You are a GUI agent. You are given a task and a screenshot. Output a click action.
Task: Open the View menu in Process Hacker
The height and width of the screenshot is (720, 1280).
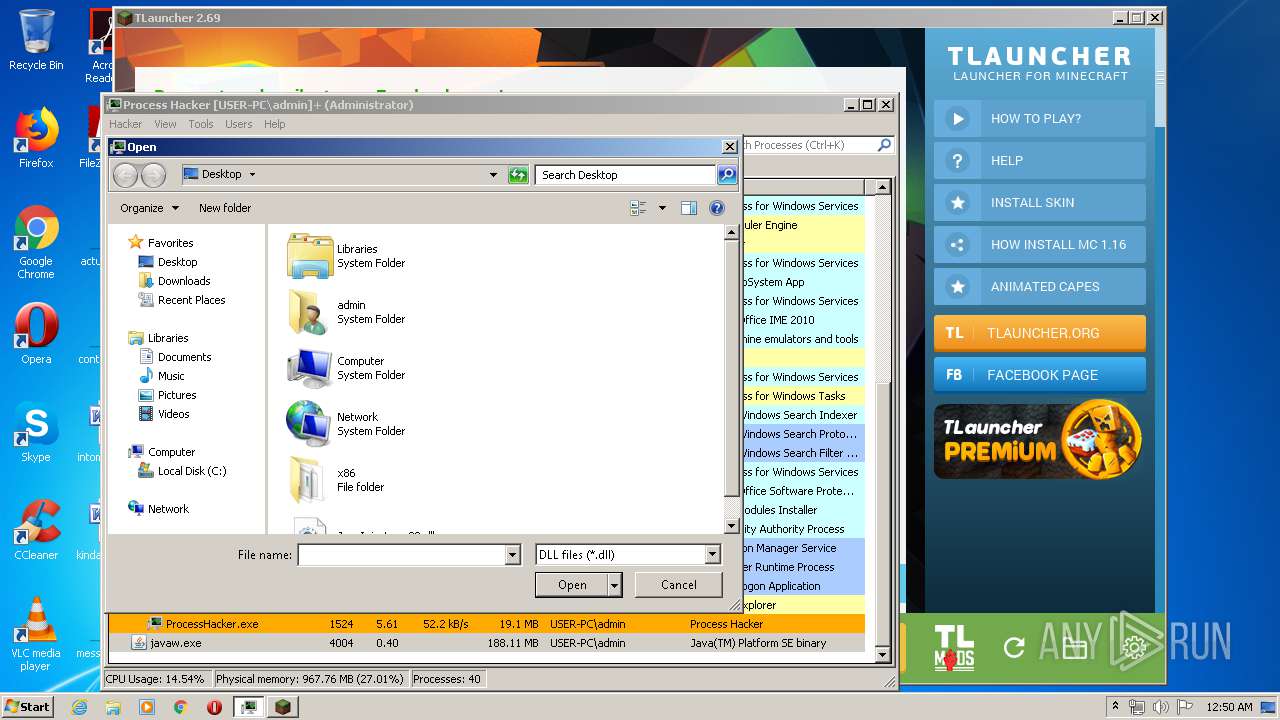click(165, 124)
